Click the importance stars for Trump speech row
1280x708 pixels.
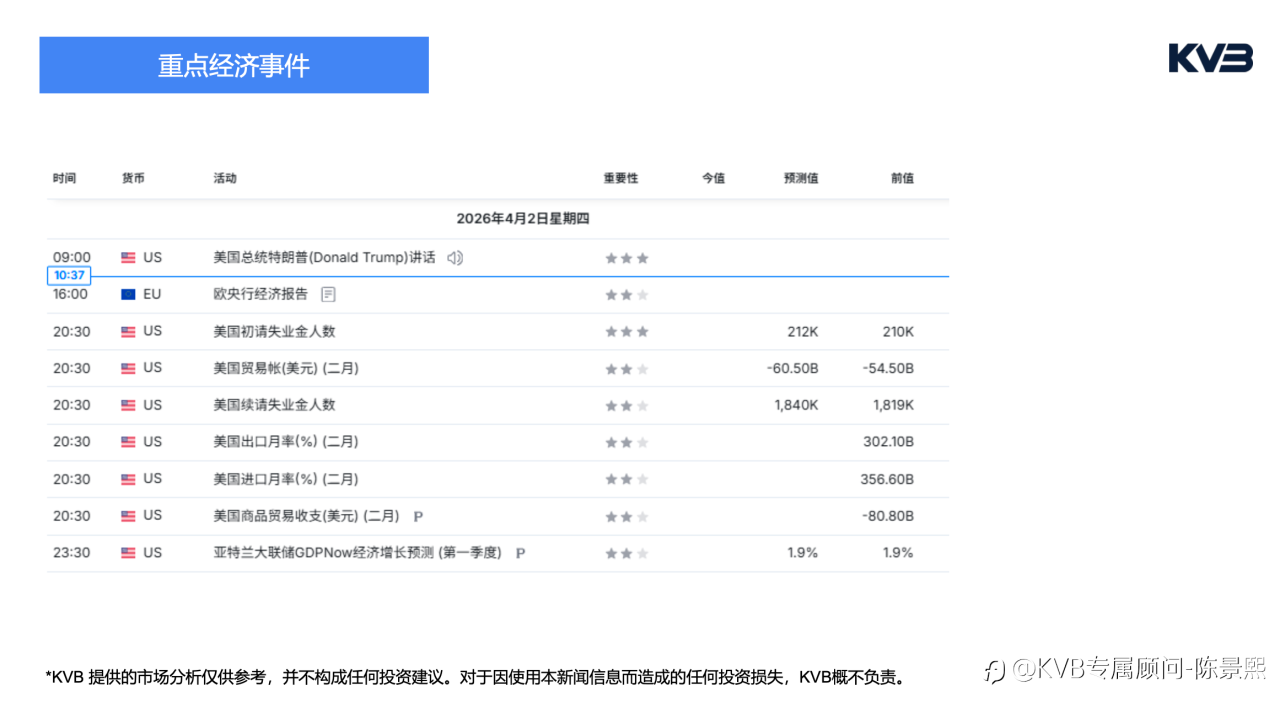[x=627, y=258]
